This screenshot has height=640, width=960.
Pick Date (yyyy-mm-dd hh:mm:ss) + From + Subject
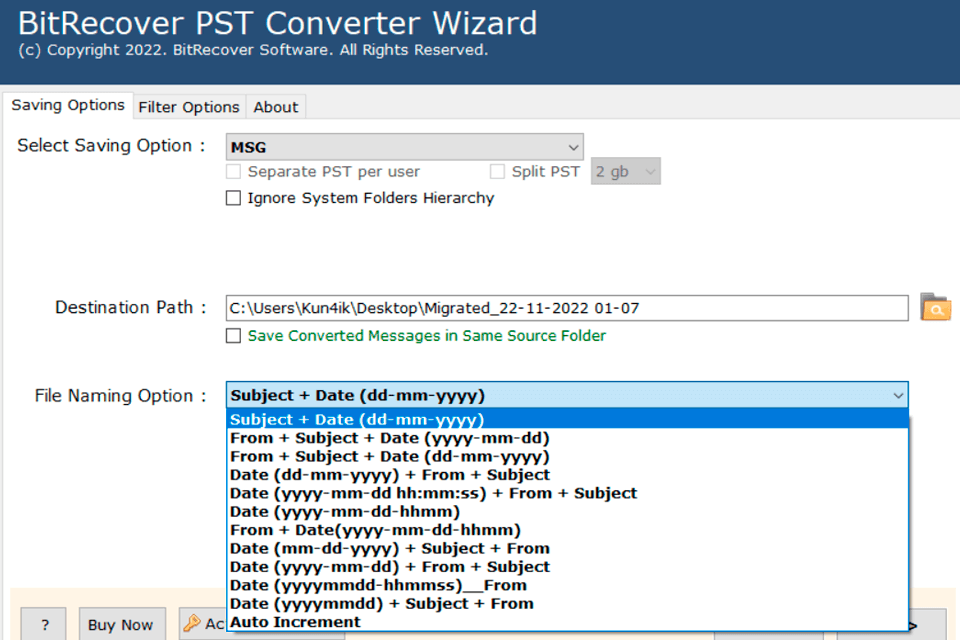tap(567, 493)
